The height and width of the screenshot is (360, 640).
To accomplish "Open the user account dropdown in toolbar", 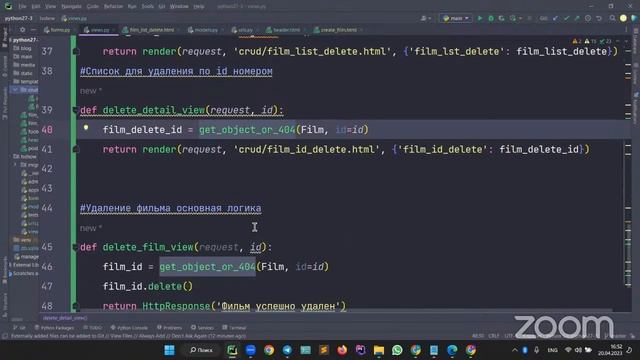I will 426,18.
